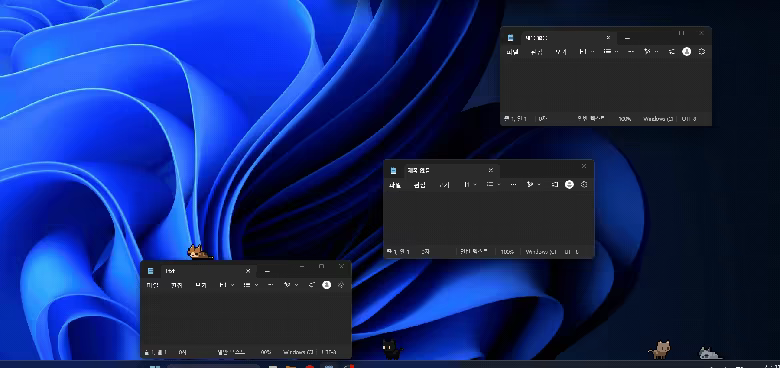
Task: Open 보기 (View) menu in middle Notepad window
Action: [x=444, y=185]
